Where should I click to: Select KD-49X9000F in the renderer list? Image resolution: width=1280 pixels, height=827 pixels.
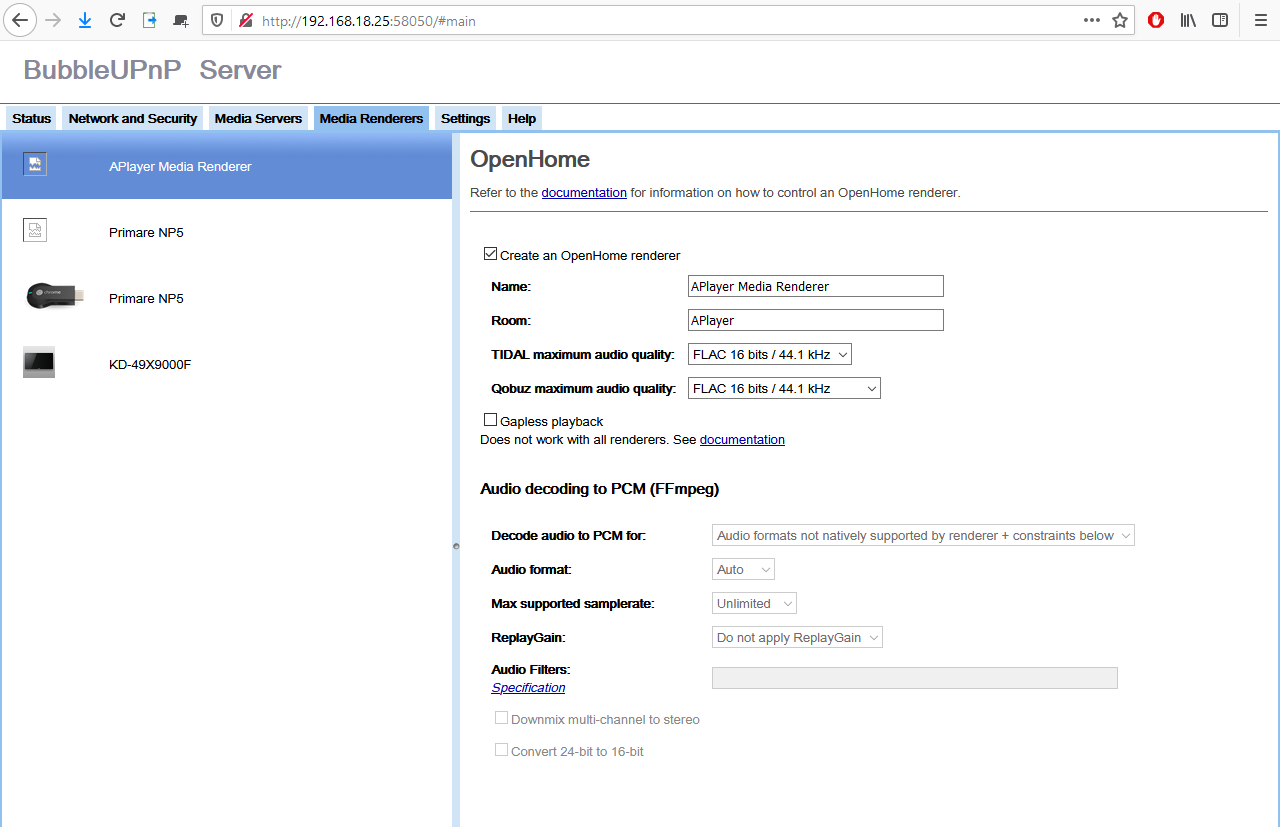226,364
